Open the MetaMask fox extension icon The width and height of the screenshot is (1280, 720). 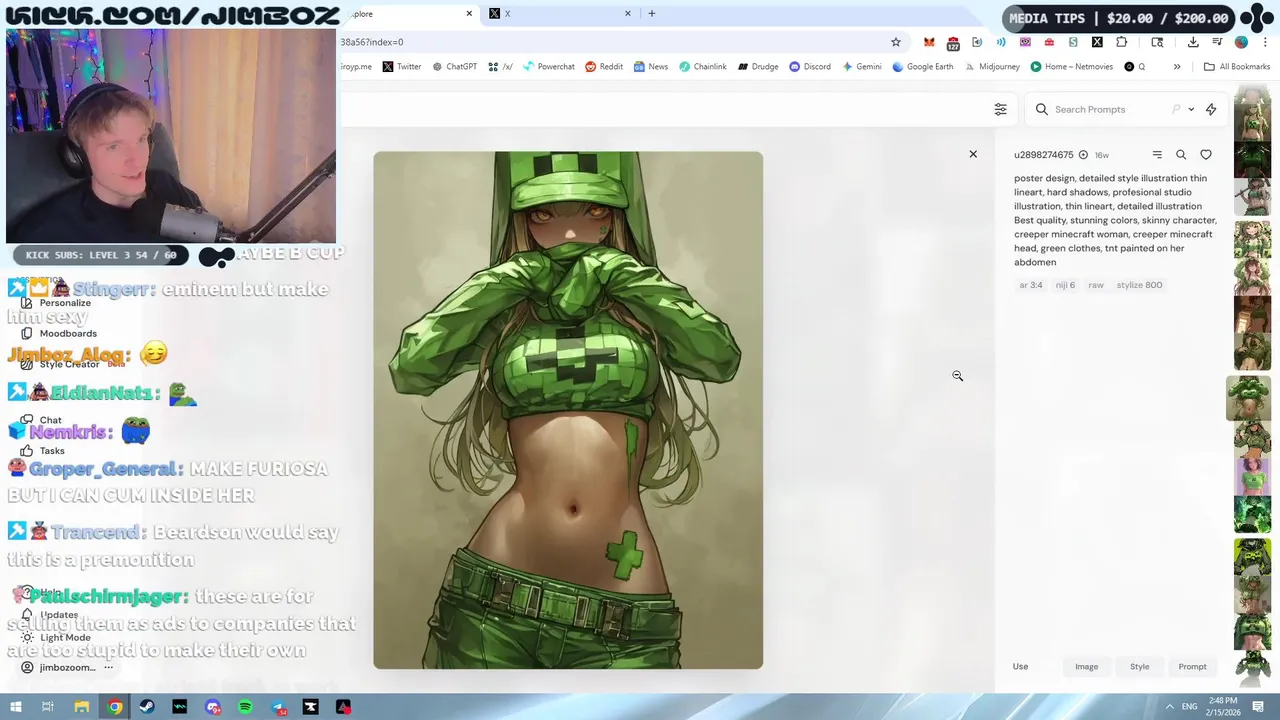pyautogui.click(x=929, y=42)
